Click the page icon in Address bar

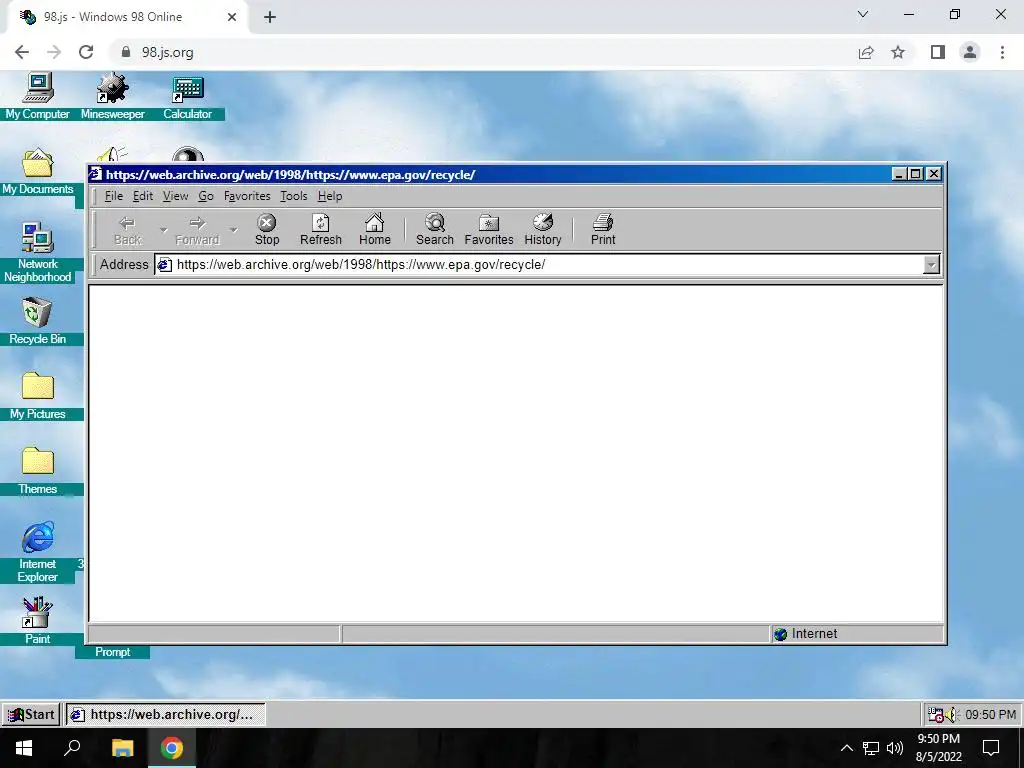click(x=165, y=264)
